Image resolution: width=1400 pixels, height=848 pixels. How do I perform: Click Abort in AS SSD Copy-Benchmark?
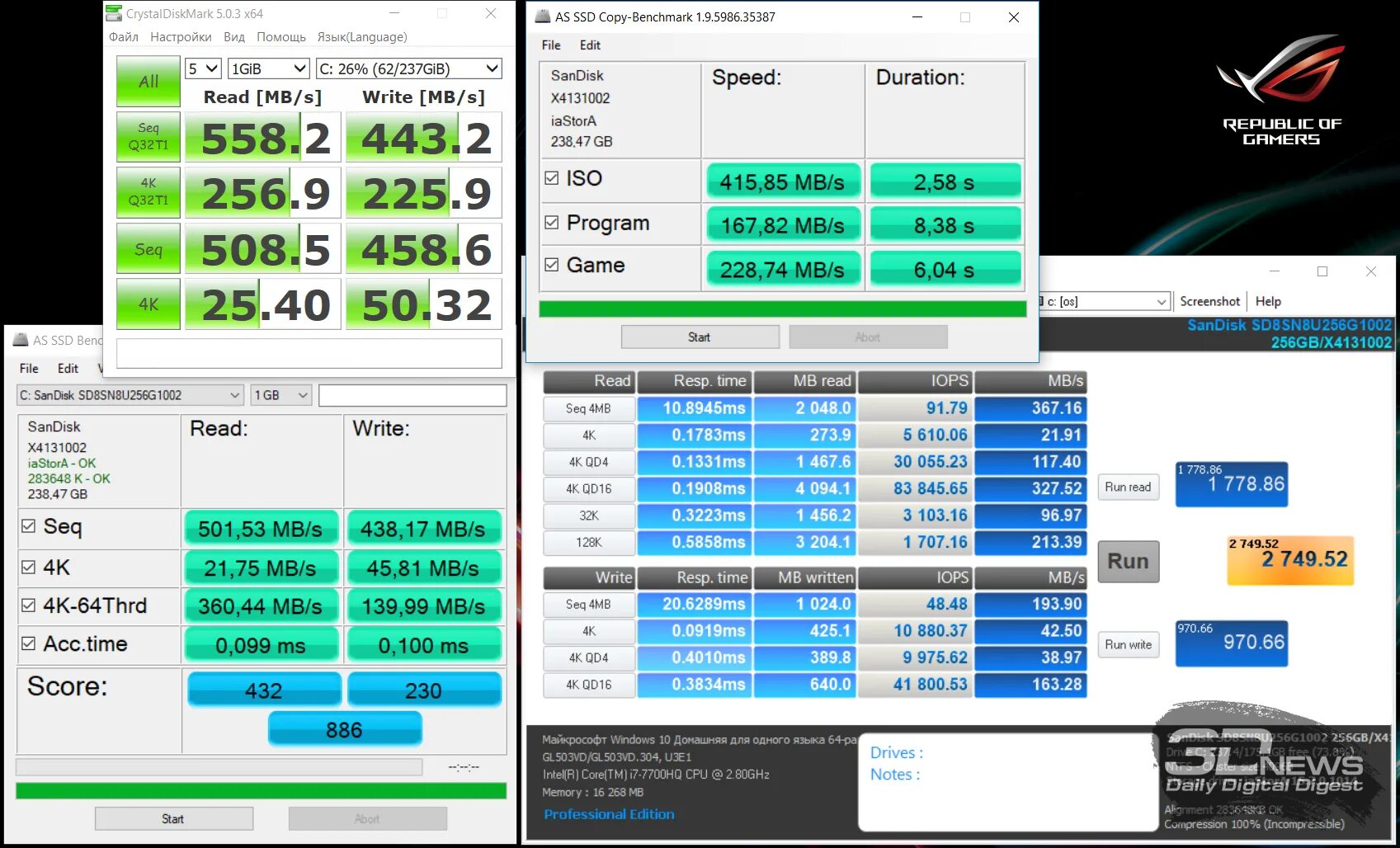[x=868, y=337]
